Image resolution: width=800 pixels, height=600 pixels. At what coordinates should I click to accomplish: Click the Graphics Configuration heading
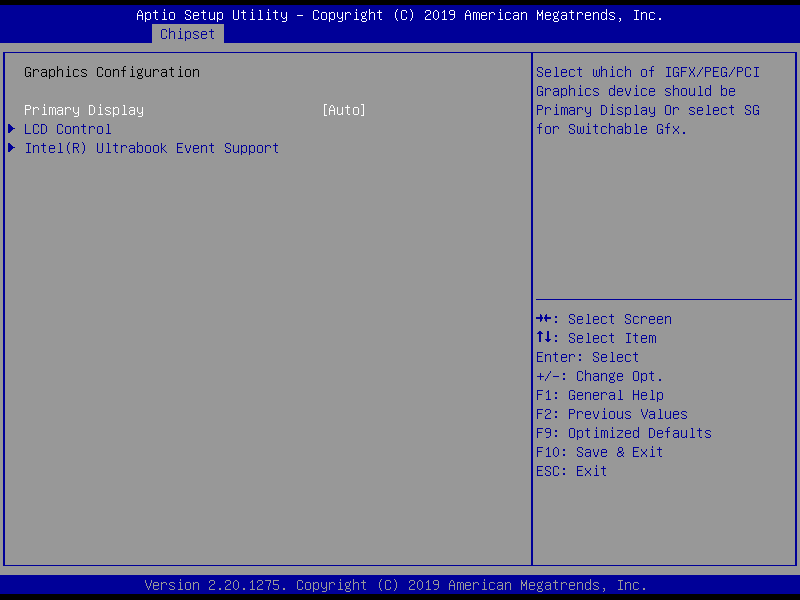coord(111,72)
